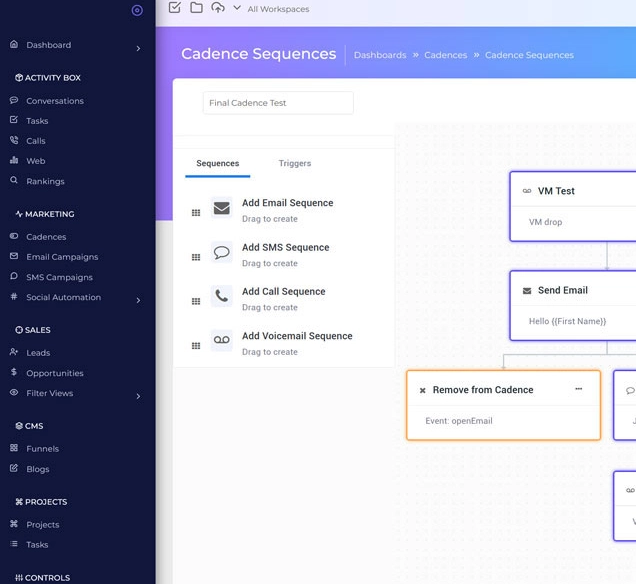The height and width of the screenshot is (584, 636).
Task: Click the cloud upload icon in top bar
Action: pyautogui.click(x=217, y=8)
